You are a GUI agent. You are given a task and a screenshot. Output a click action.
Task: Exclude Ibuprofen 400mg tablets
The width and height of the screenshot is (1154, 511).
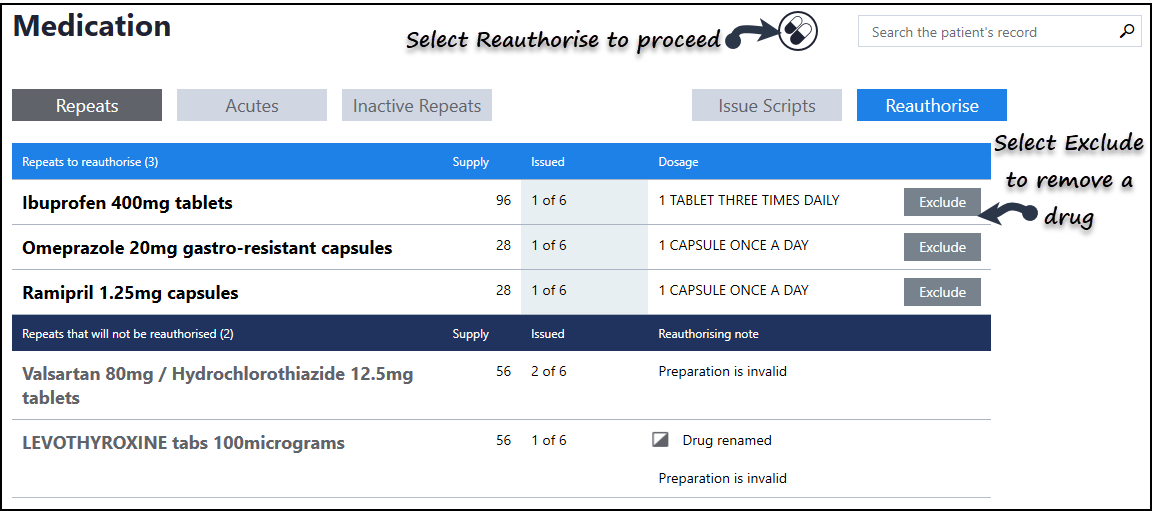click(x=942, y=202)
